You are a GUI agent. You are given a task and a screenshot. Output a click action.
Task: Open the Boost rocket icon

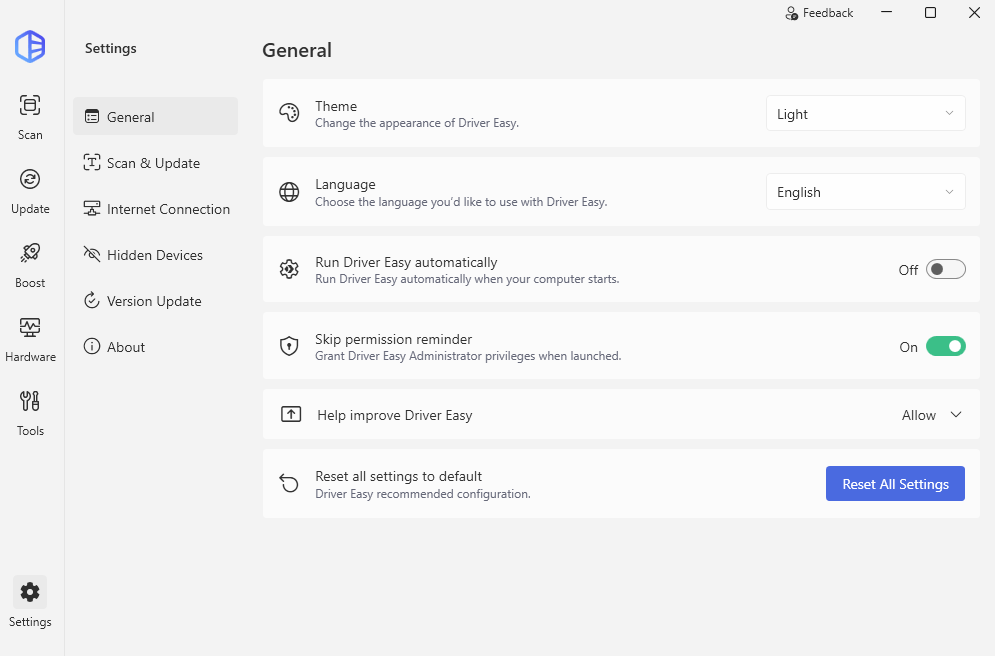[30, 254]
